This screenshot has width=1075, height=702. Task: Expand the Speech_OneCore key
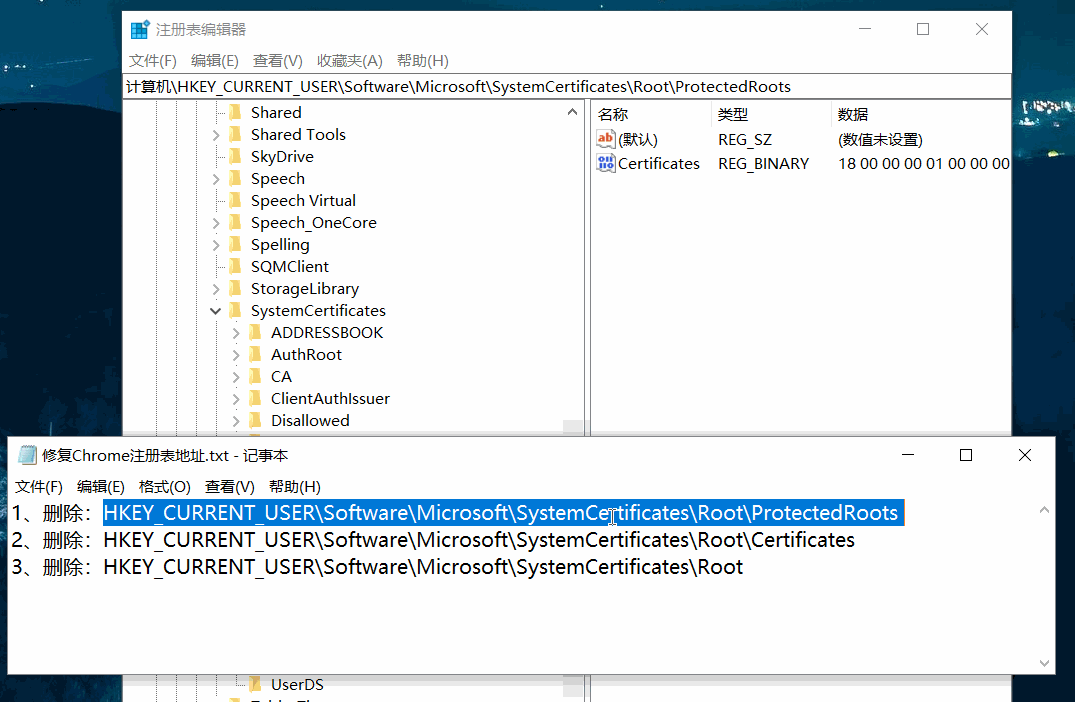click(216, 223)
